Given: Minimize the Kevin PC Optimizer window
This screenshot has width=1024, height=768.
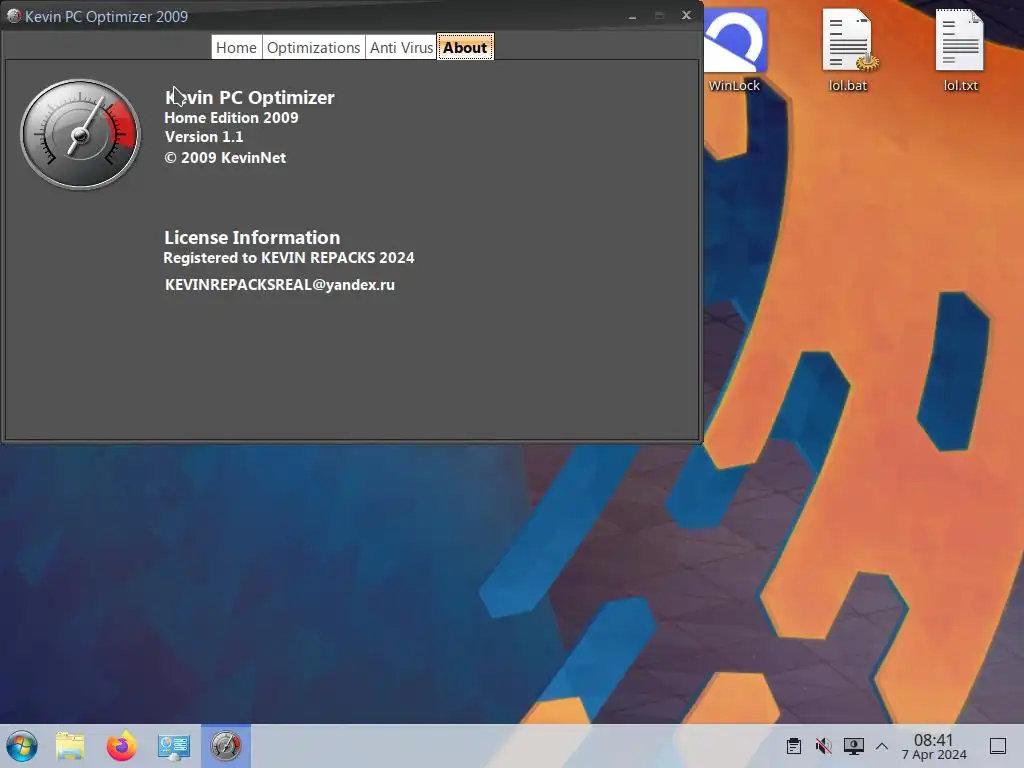Looking at the screenshot, I should point(632,16).
